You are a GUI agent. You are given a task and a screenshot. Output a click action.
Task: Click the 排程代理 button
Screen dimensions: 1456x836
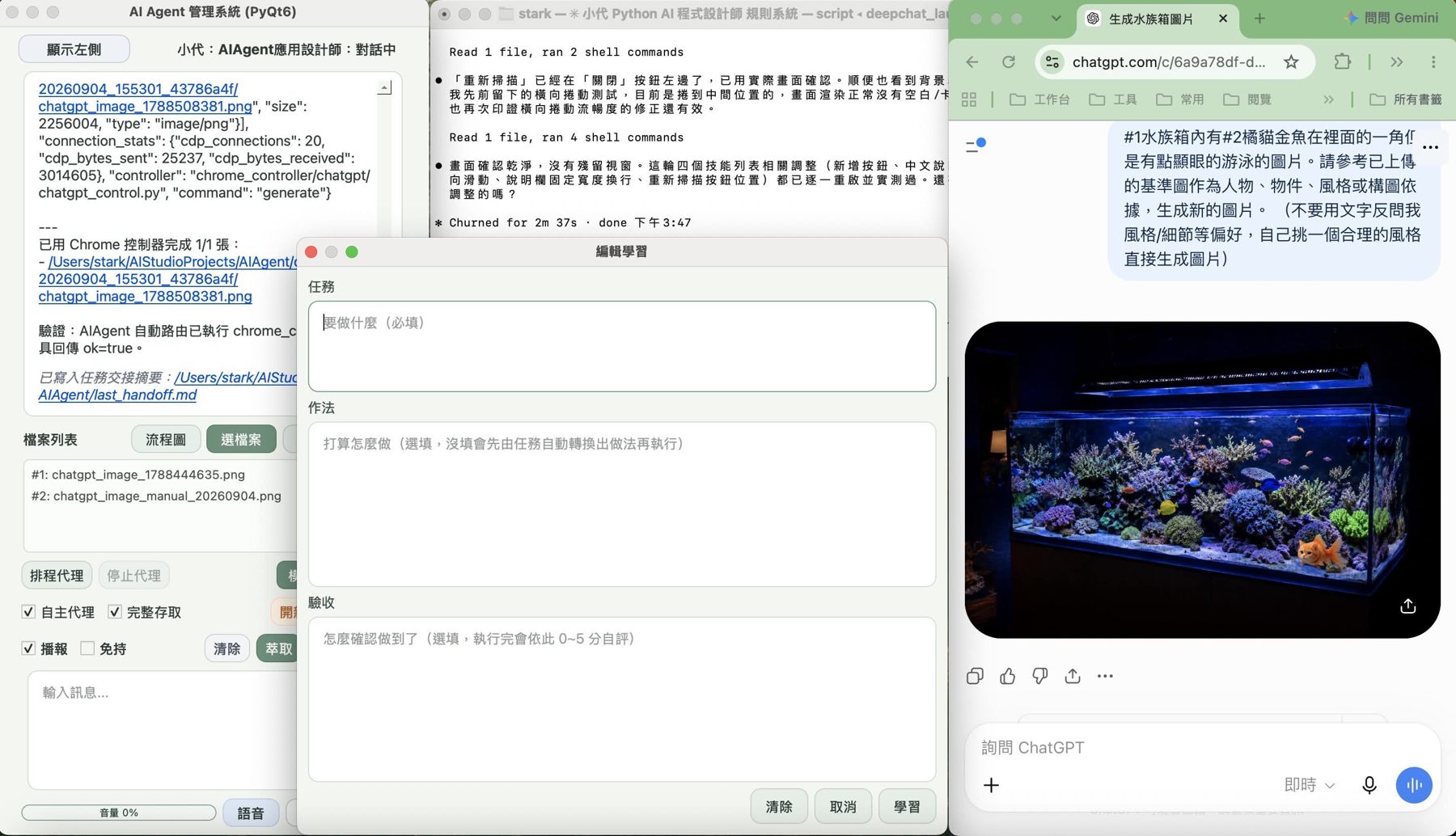(x=57, y=575)
